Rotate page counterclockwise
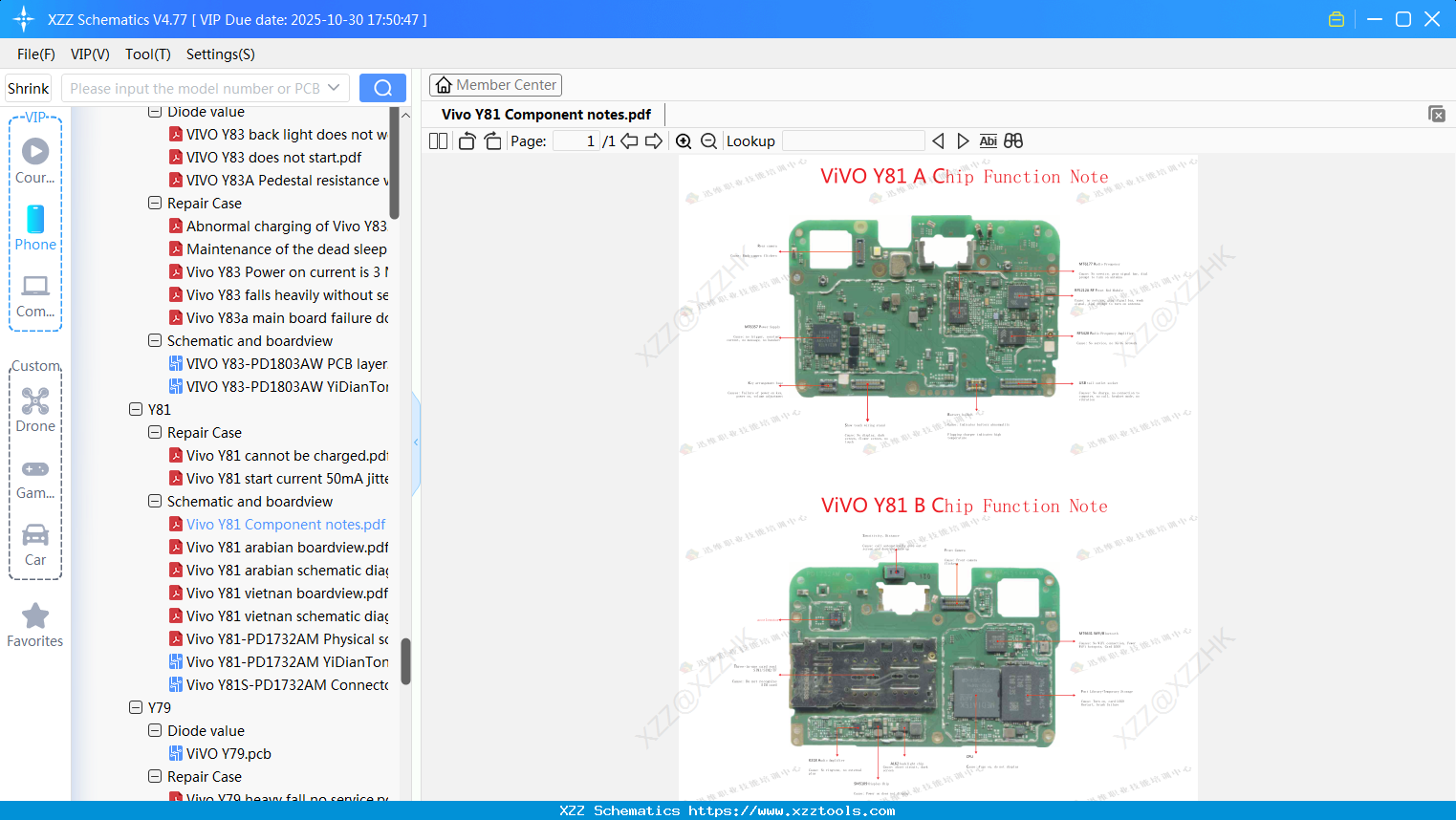1456x820 pixels. click(x=467, y=141)
